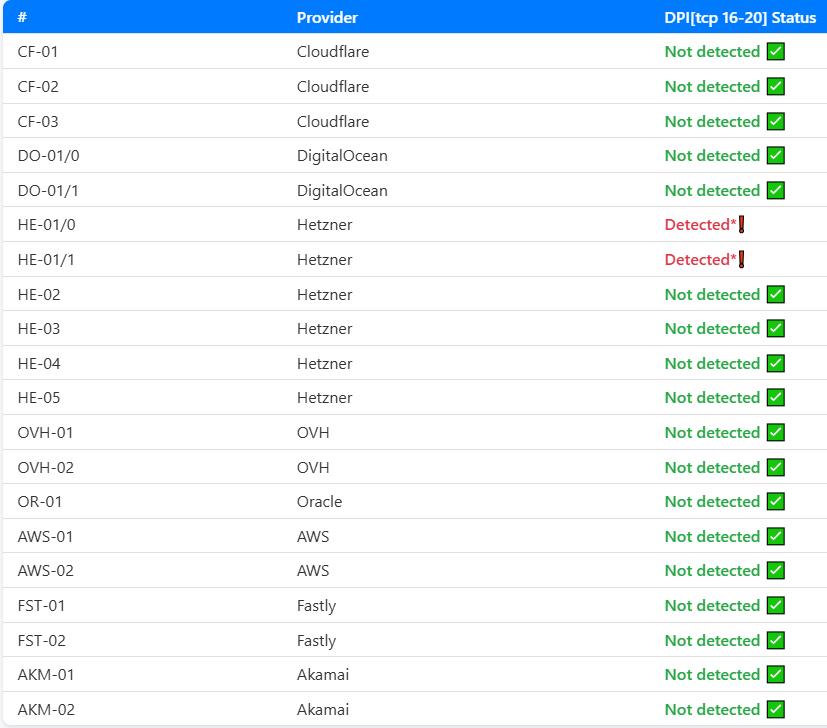Select the 'OVH-01' identifier cell
The width and height of the screenshot is (827, 728).
pyautogui.click(x=45, y=433)
